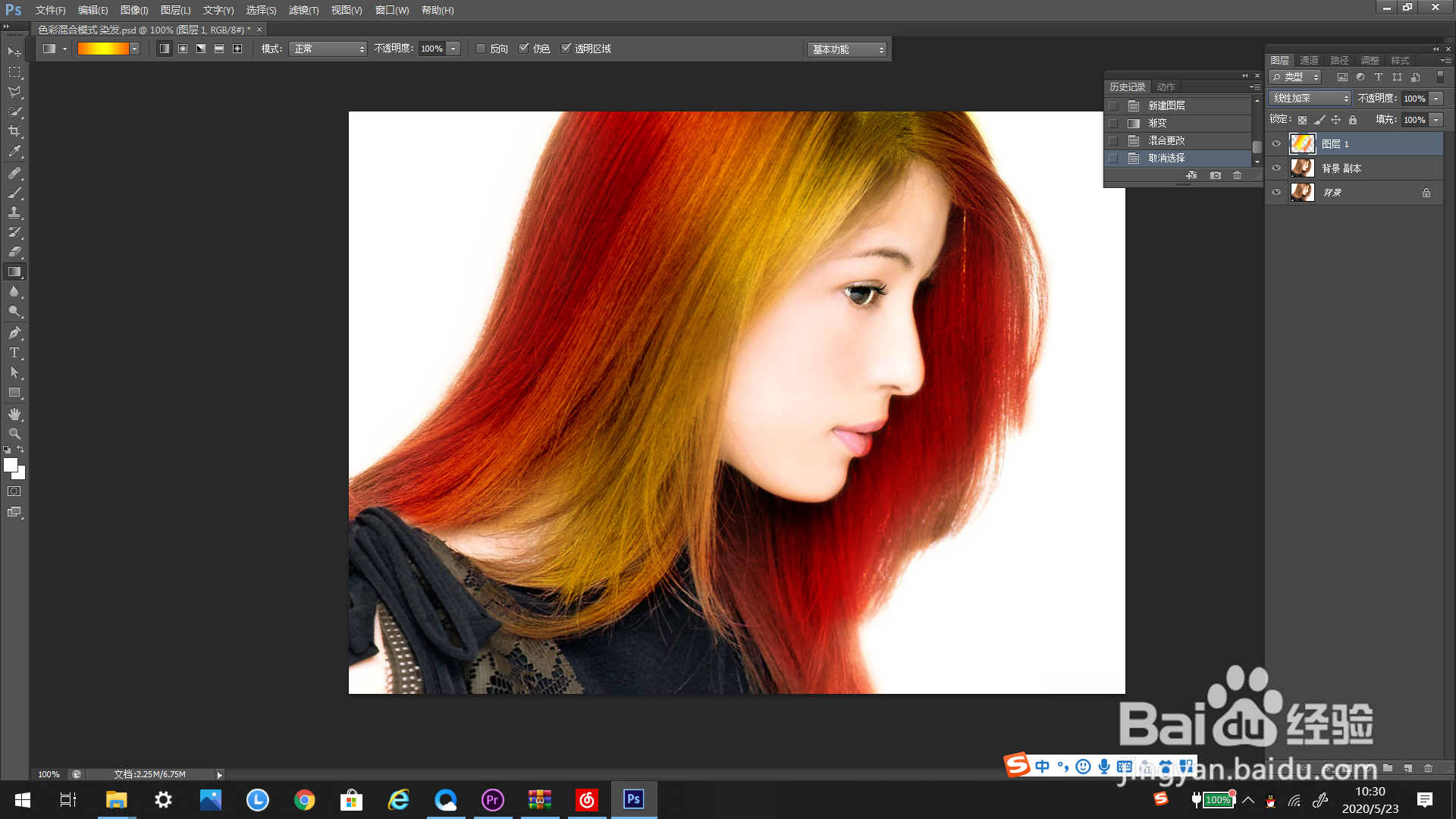Select the Eyedropper tool

coord(14,152)
